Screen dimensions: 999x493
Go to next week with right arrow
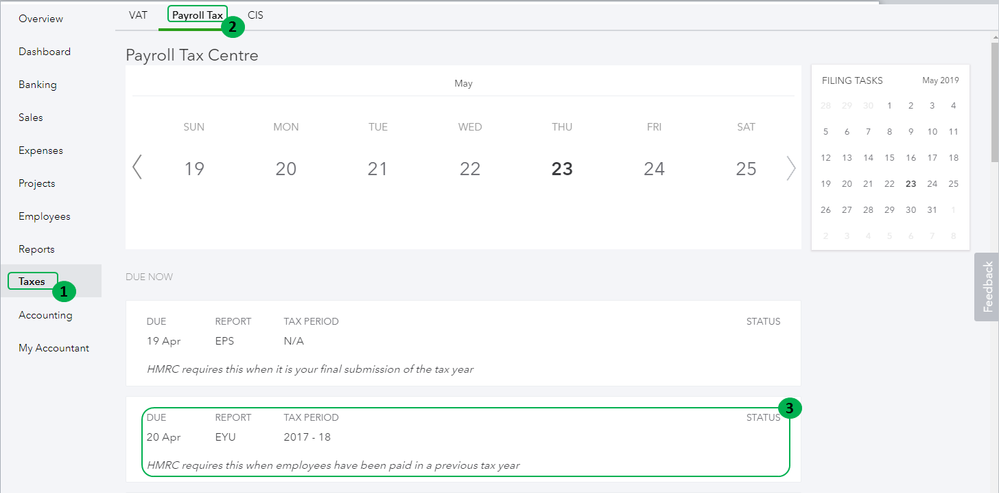[791, 168]
